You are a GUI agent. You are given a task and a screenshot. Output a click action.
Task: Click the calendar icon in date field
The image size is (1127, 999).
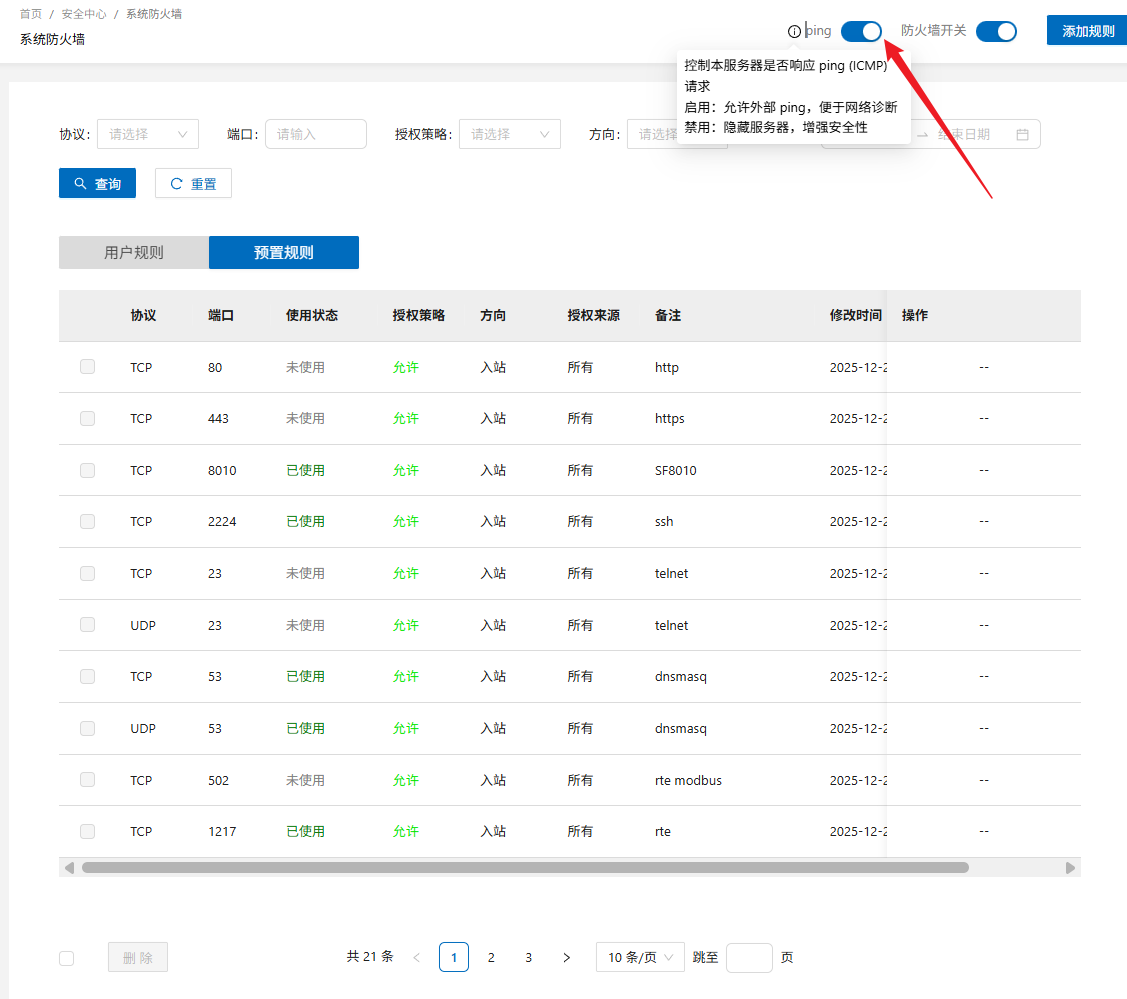pos(1022,134)
